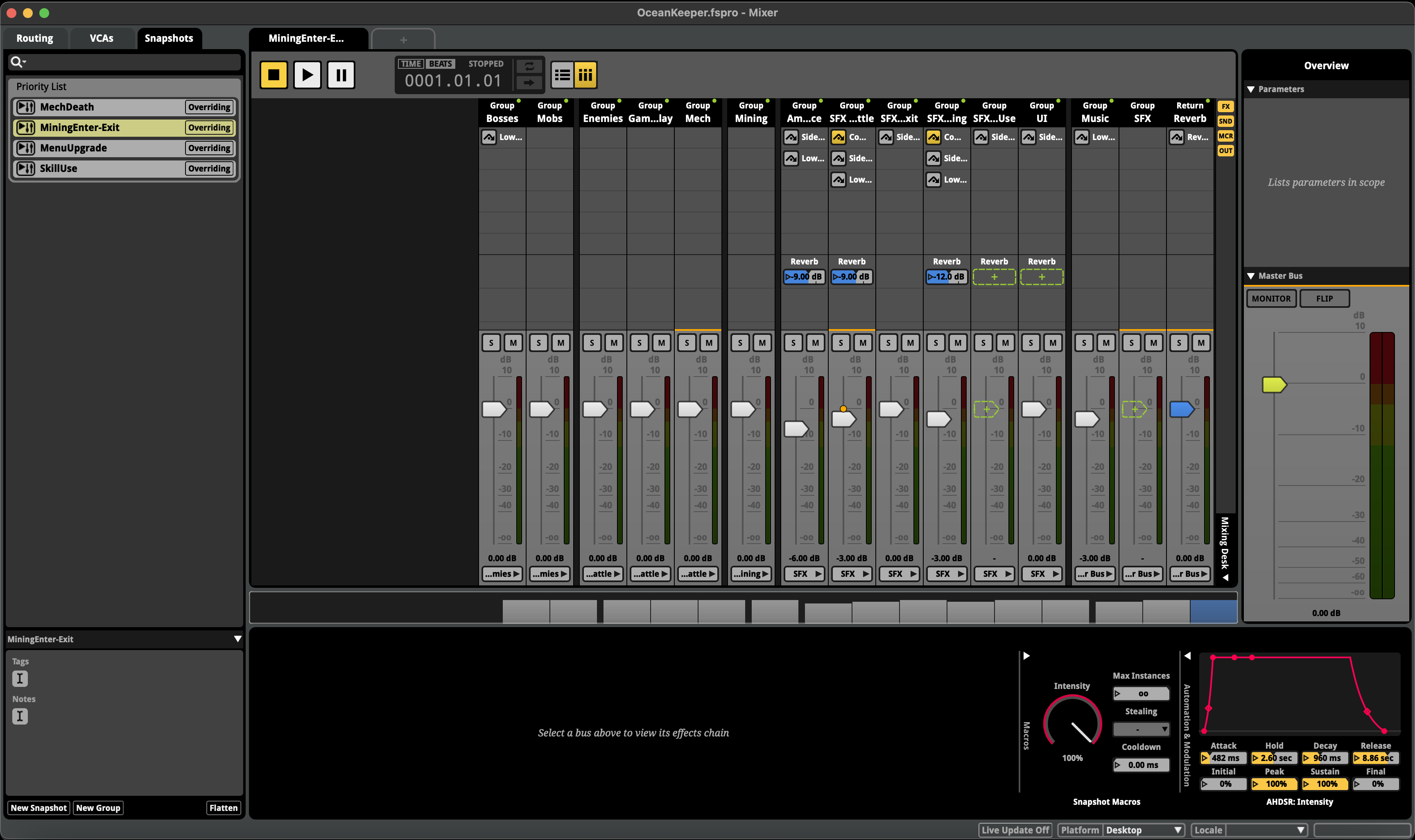Click the MechDeath snapshot icon
Screen dimensions: 1415x840
(25, 107)
